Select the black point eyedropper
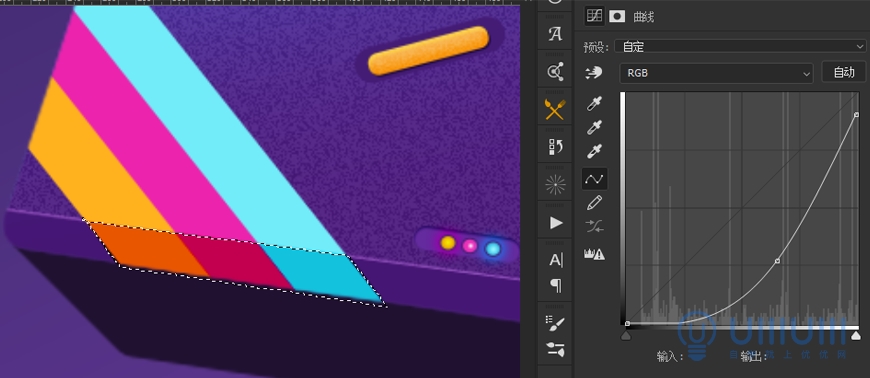This screenshot has width=870, height=378. pos(594,104)
